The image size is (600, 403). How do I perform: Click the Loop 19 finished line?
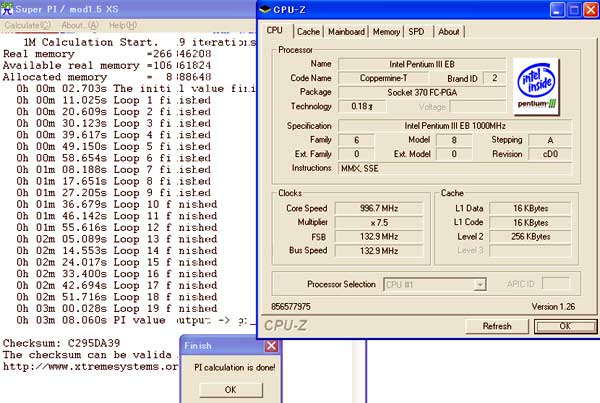(117, 308)
